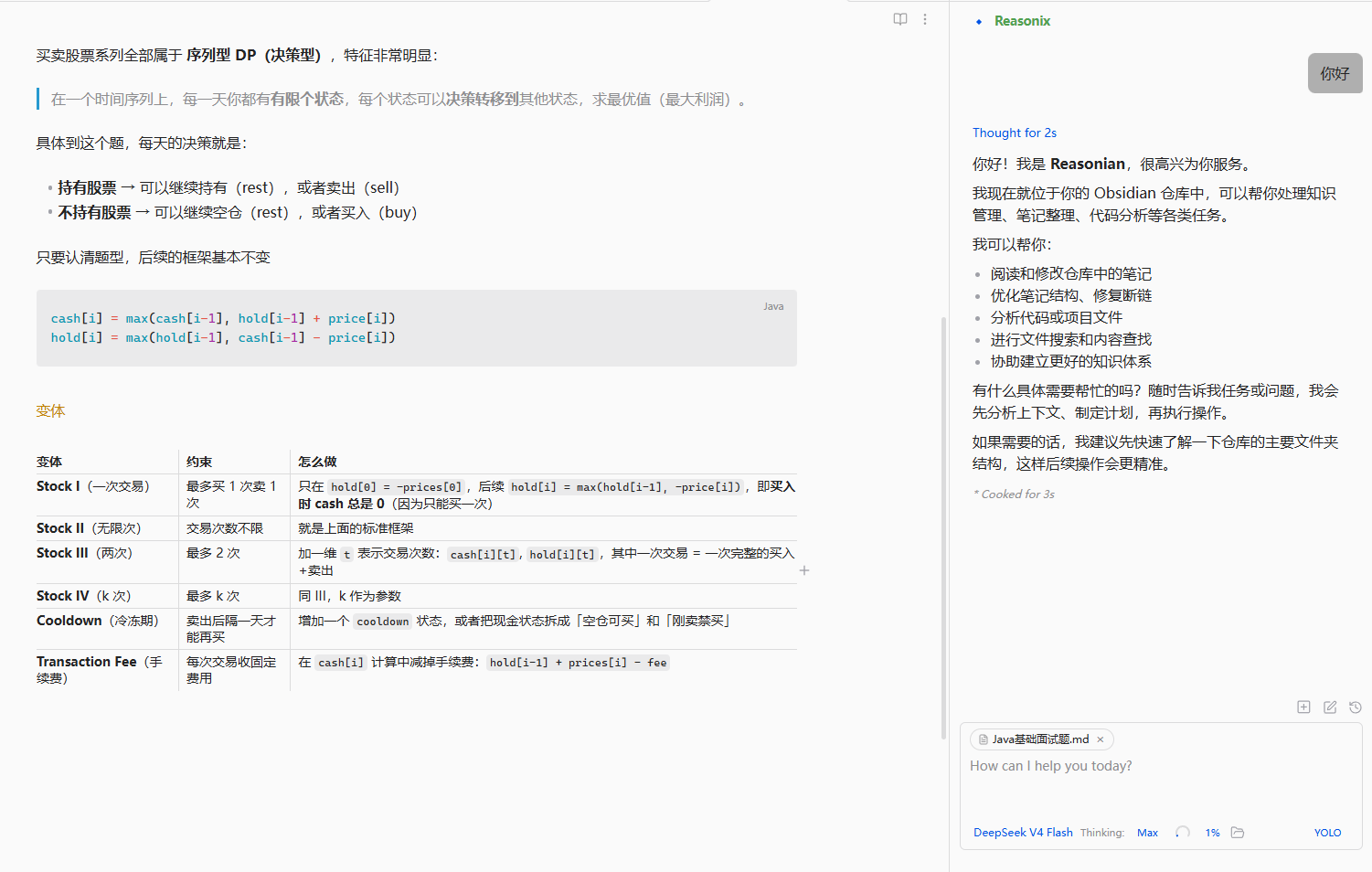Click the note's vertical scrollbar
This screenshot has width=1372, height=872.
pos(943,527)
